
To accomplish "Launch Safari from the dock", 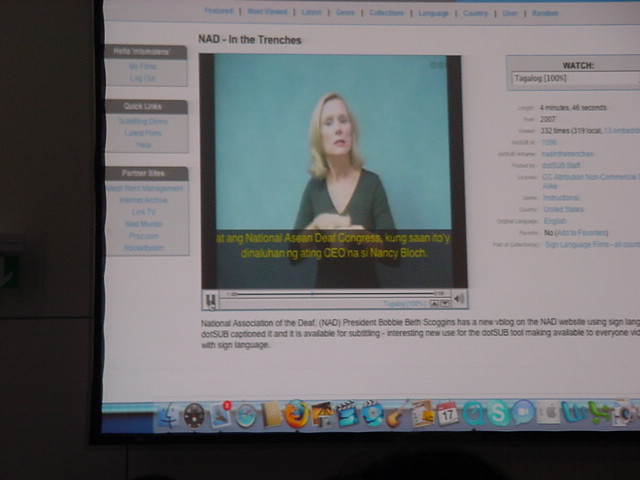I will point(246,416).
